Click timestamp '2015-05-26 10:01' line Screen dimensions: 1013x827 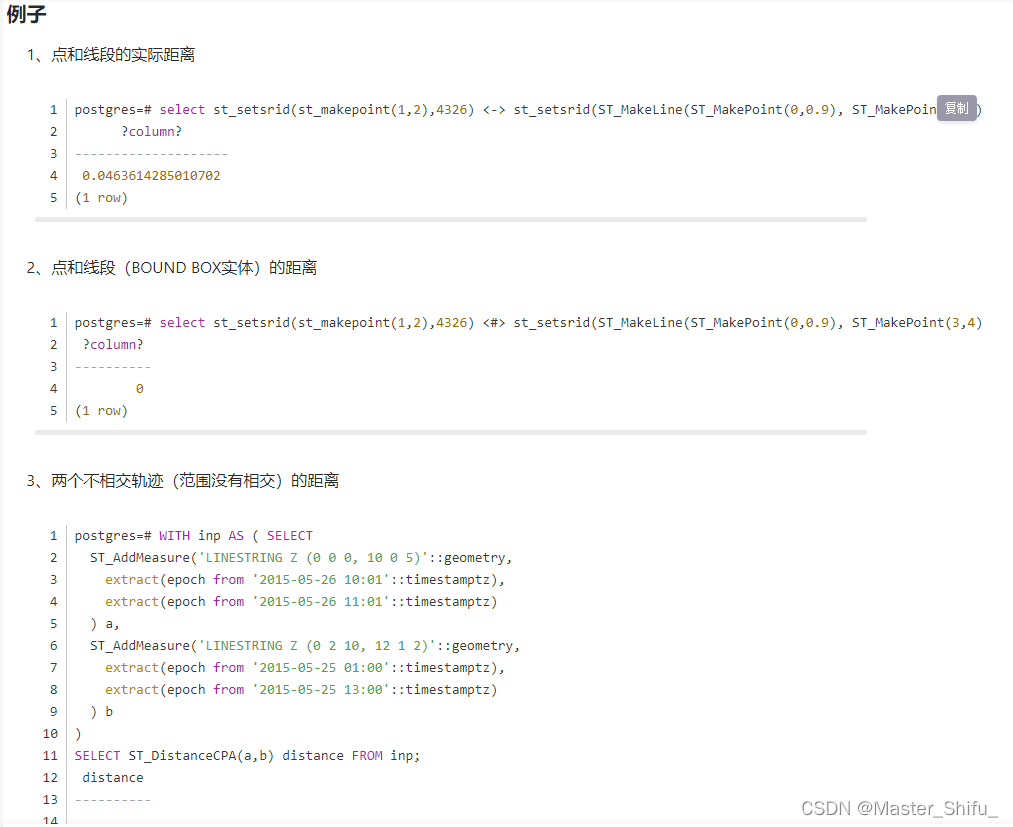click(305, 580)
